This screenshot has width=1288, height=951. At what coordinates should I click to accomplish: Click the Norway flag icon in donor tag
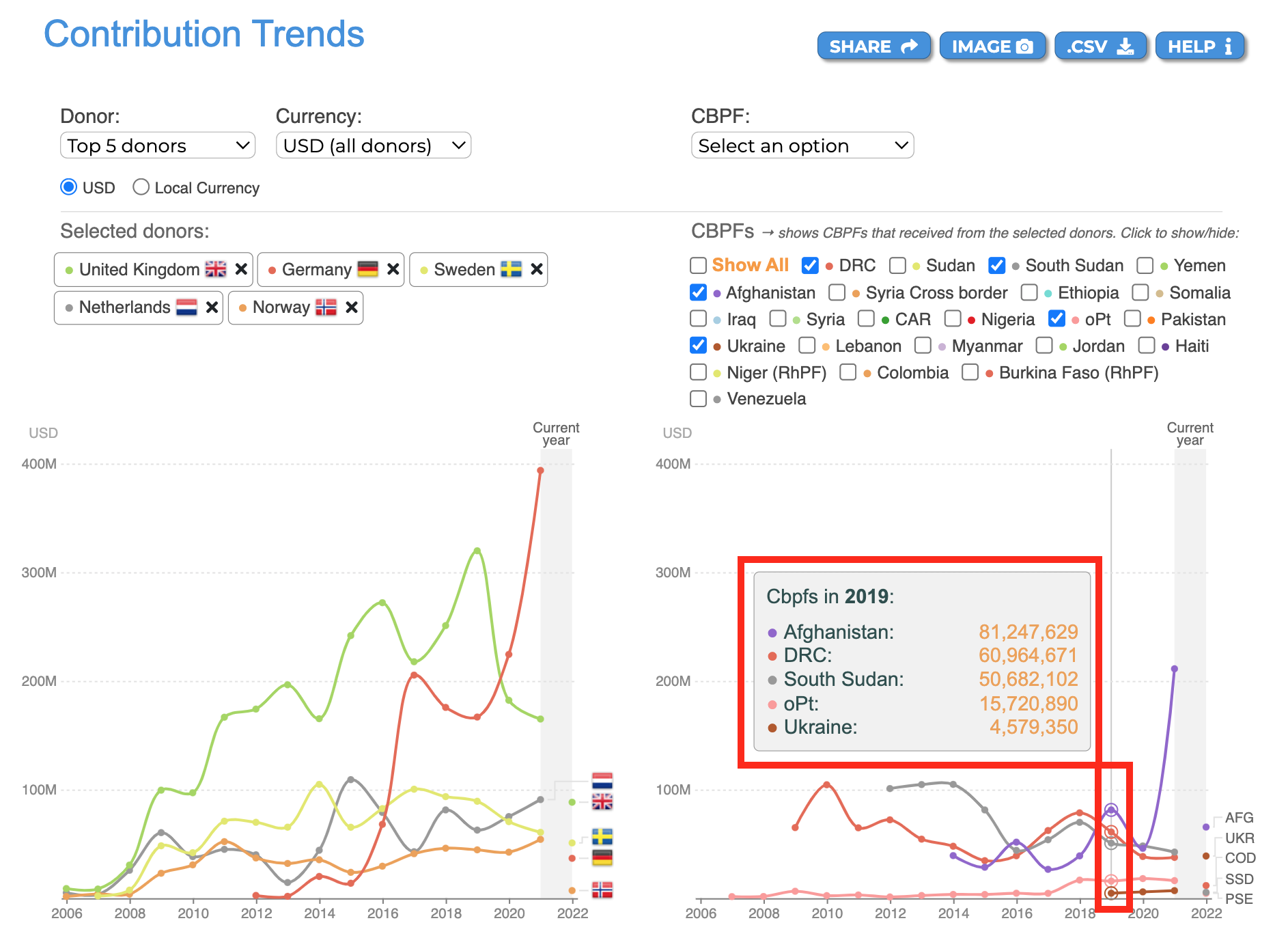tap(326, 307)
